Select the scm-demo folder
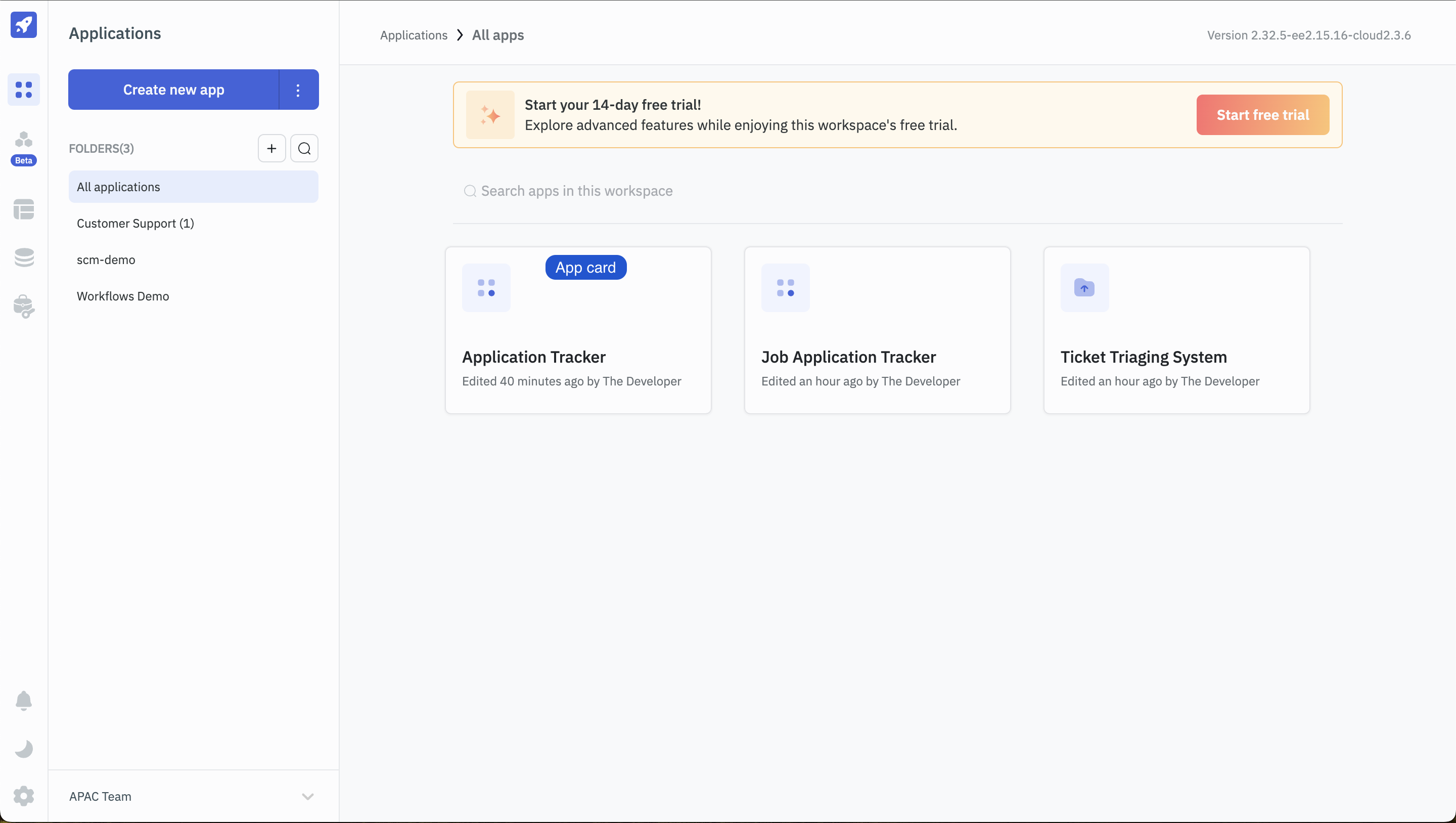Viewport: 1456px width, 823px height. coord(106,260)
